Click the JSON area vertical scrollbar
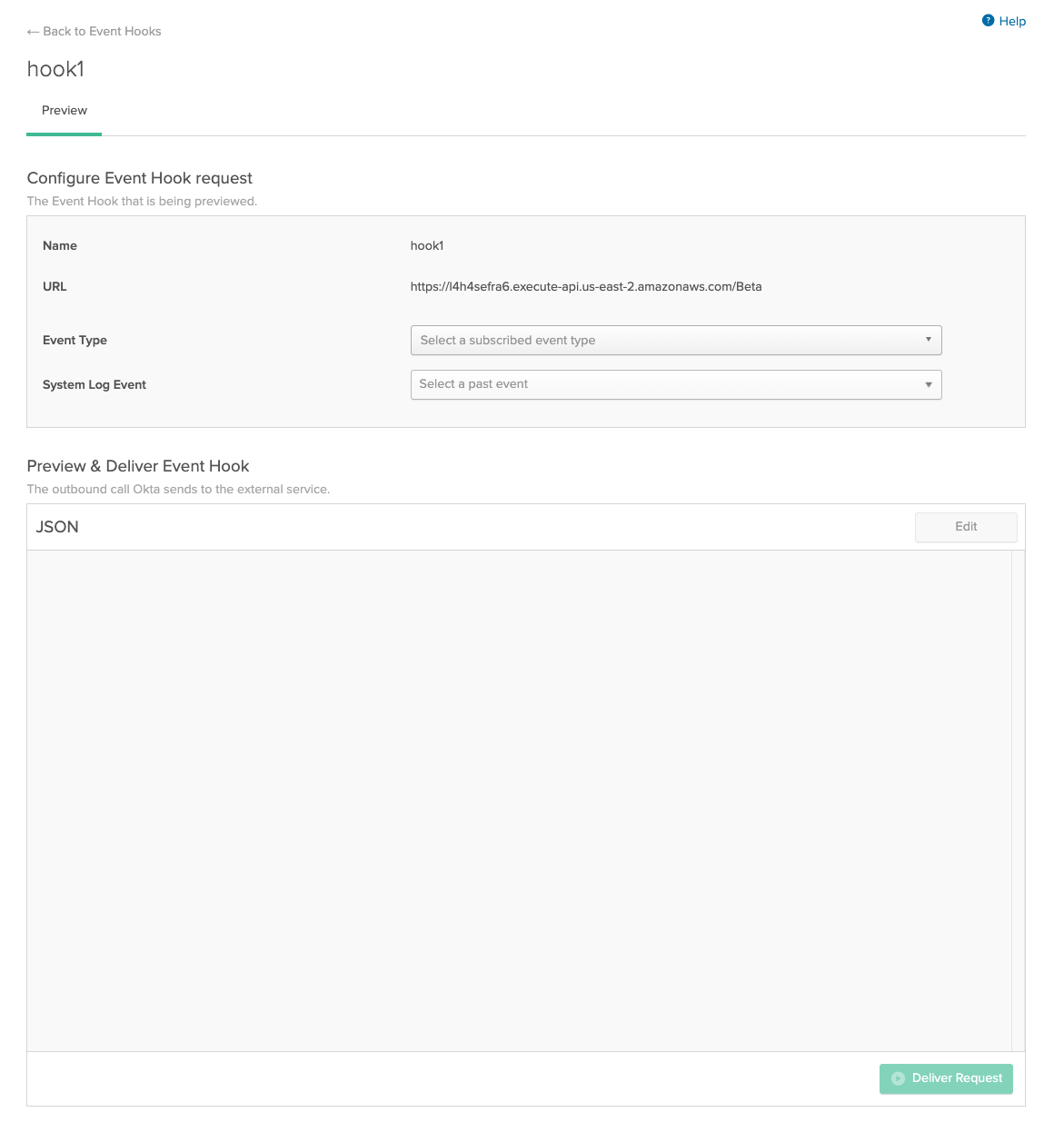This screenshot has height=1122, width=1064. tap(1018, 799)
